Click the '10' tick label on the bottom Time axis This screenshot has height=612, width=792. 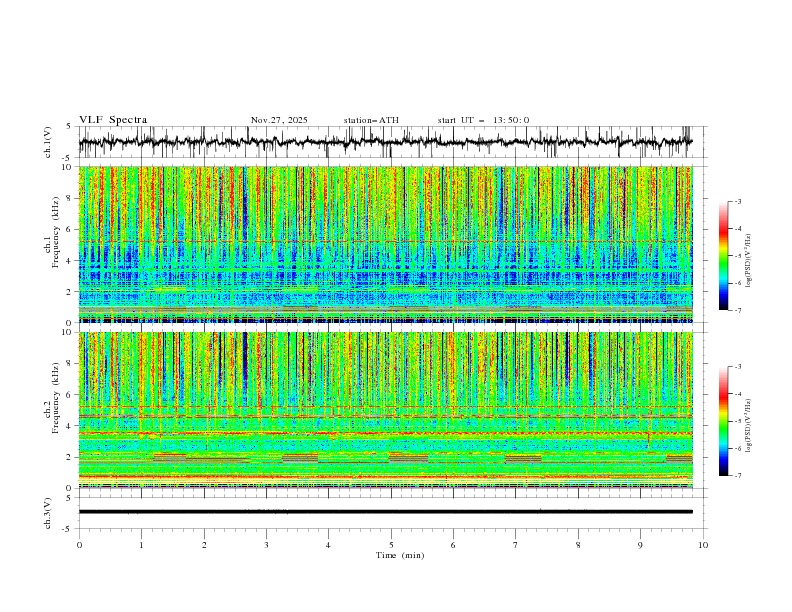coord(703,544)
